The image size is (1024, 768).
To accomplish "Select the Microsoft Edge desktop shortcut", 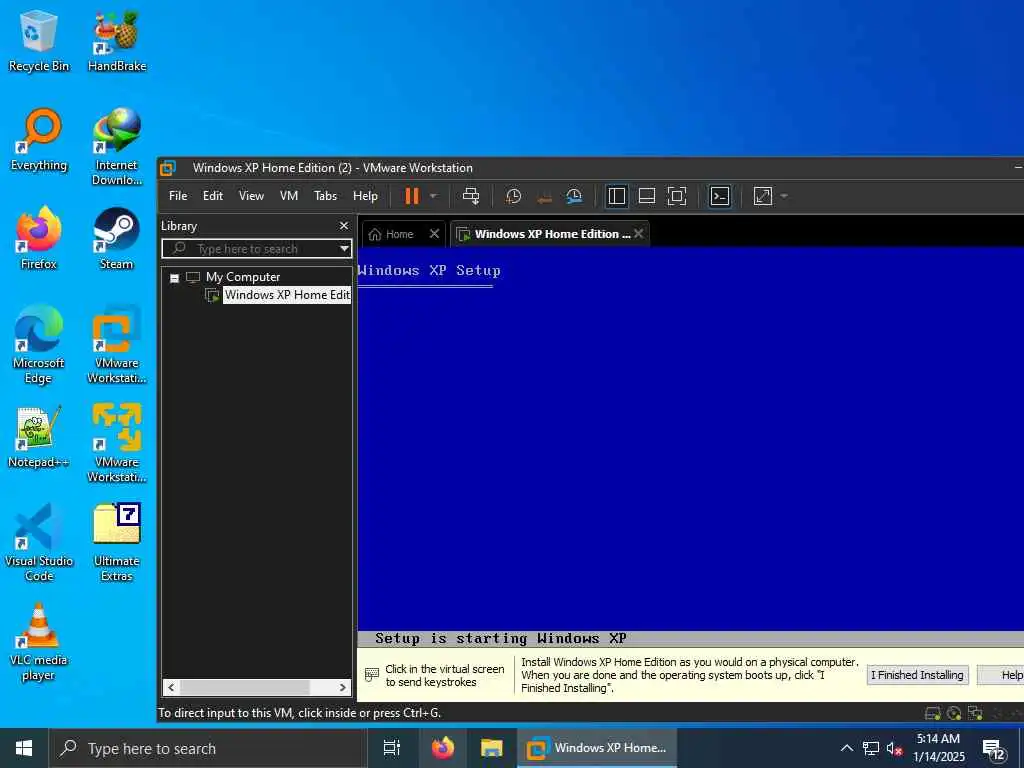I will point(39,344).
